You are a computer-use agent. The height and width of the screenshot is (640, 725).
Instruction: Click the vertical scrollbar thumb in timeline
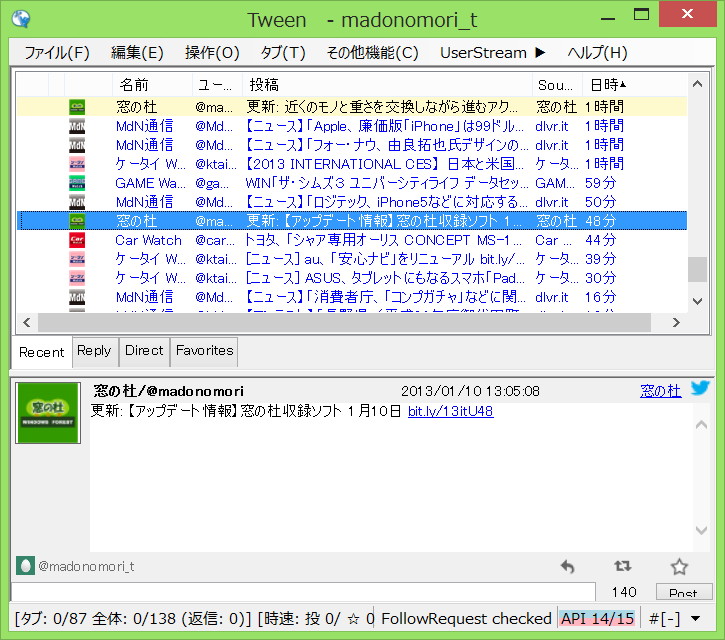click(697, 269)
